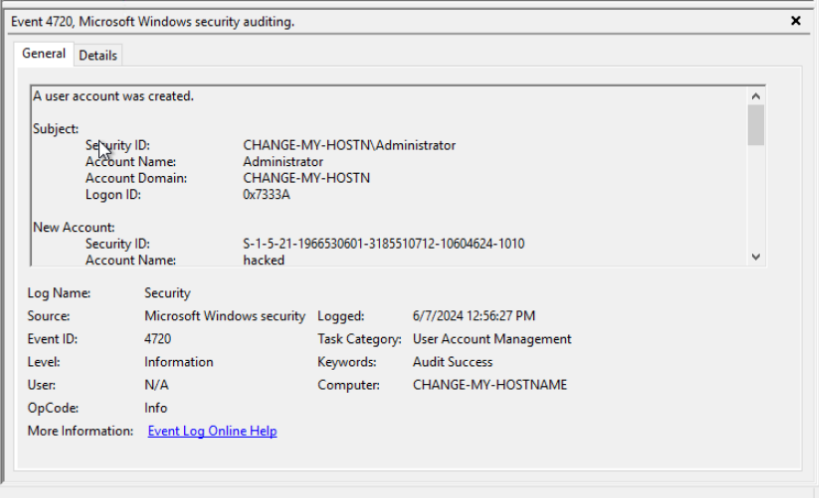Click the description box scroll down arrow
Image resolution: width=819 pixels, height=498 pixels.
(756, 257)
